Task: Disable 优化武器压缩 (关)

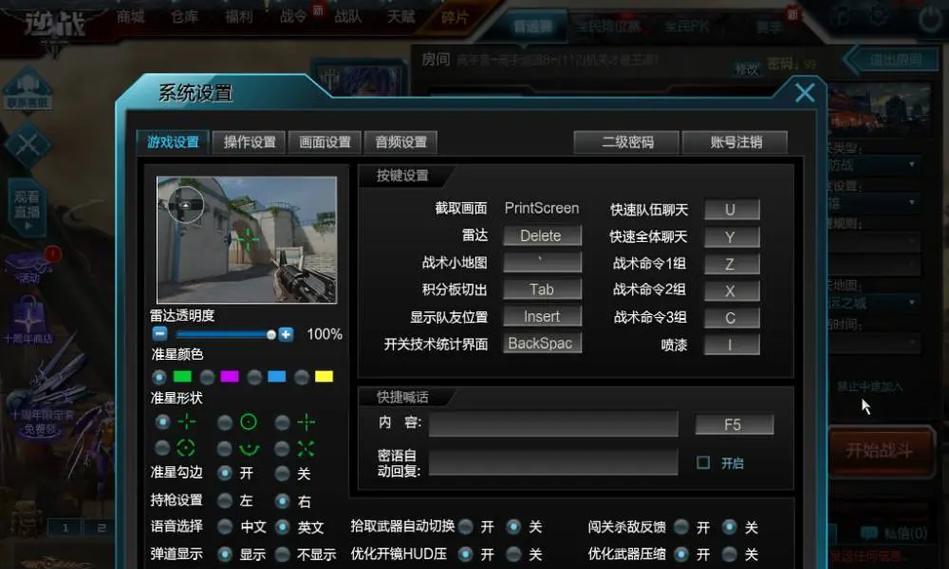Action: [x=729, y=554]
